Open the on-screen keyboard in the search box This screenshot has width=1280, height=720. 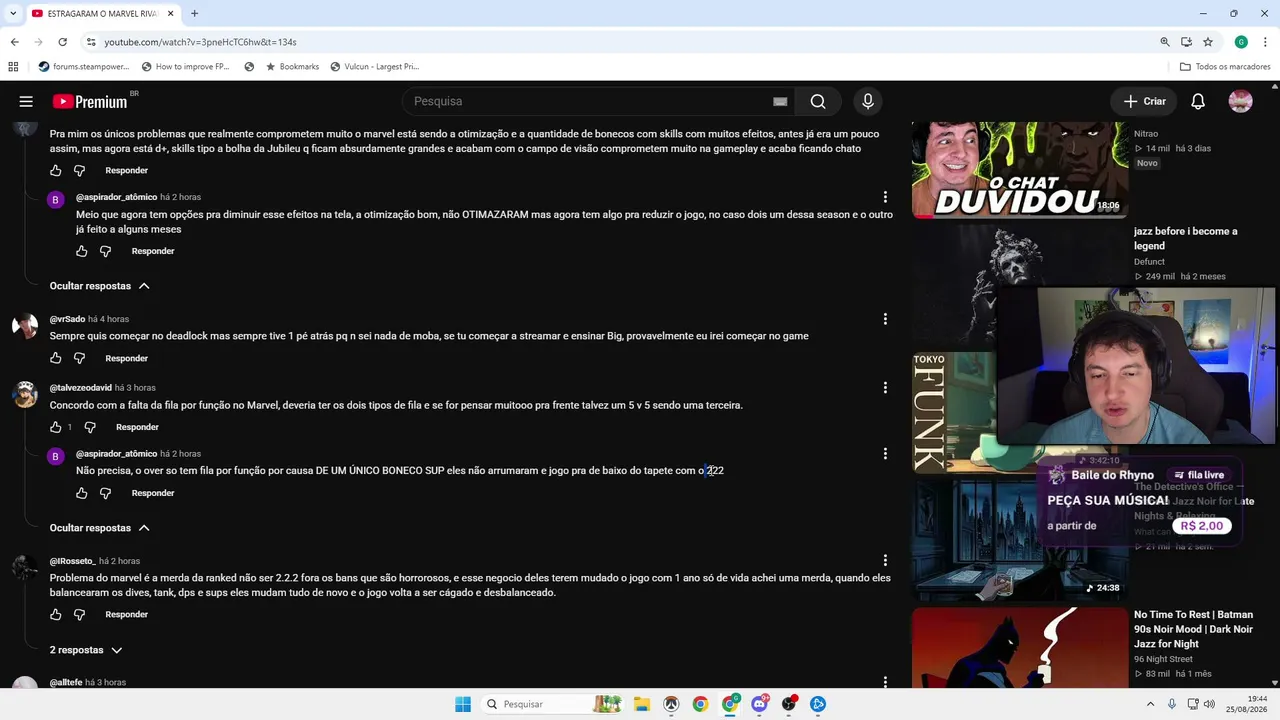780,101
